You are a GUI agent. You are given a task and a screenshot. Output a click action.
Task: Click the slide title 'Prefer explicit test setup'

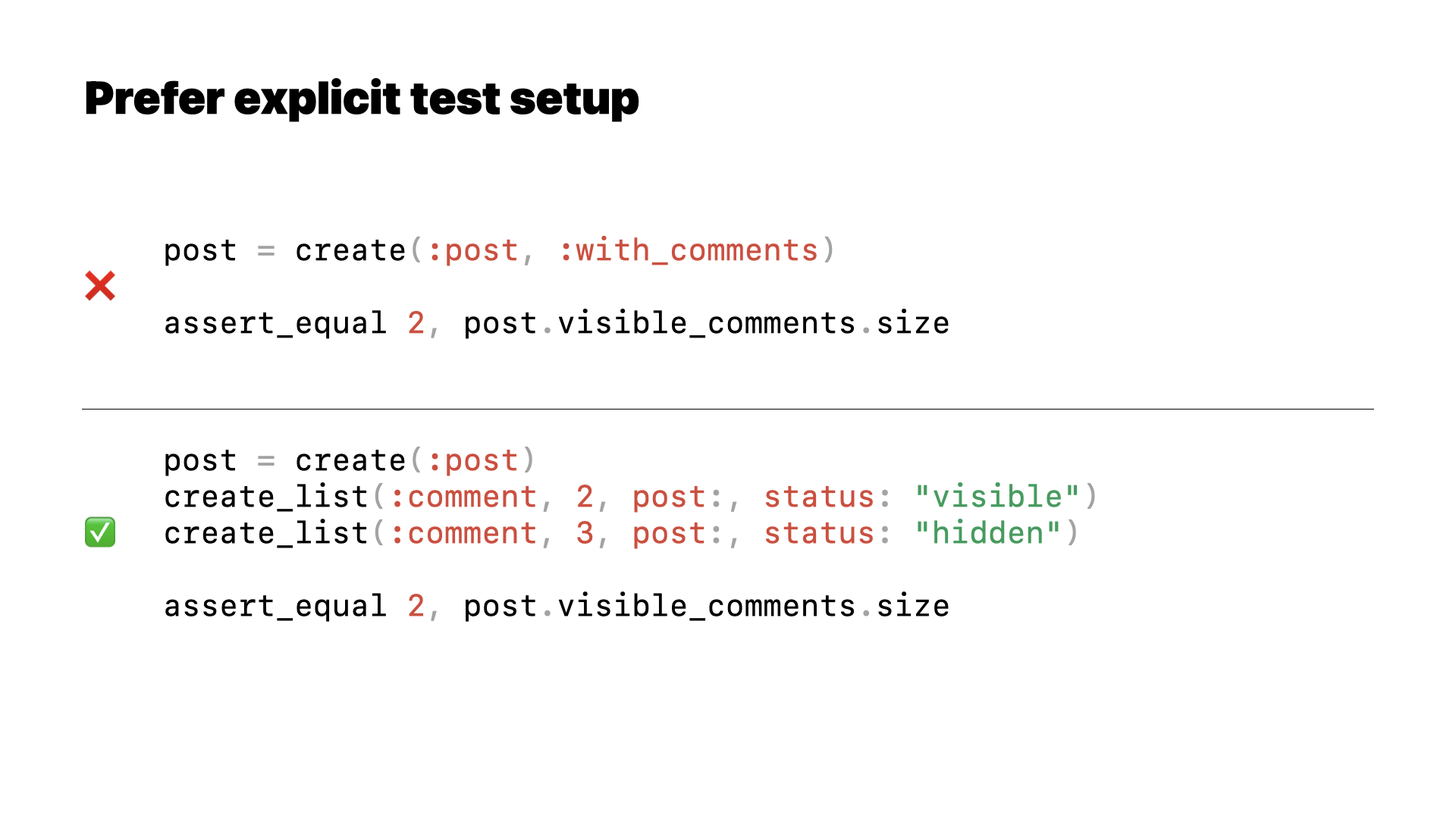[362, 99]
